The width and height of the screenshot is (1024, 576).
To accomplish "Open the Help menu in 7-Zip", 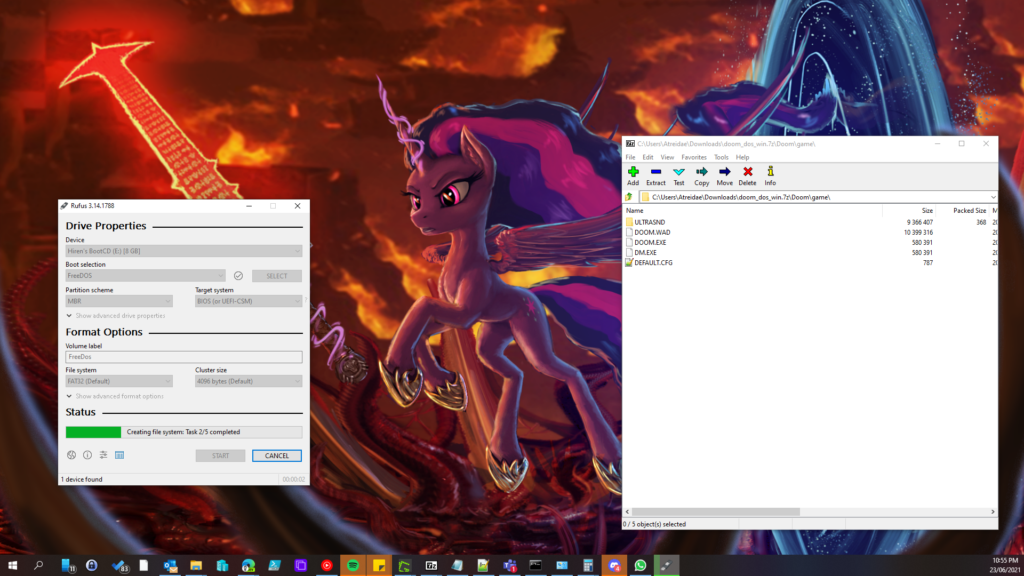I will pyautogui.click(x=743, y=157).
